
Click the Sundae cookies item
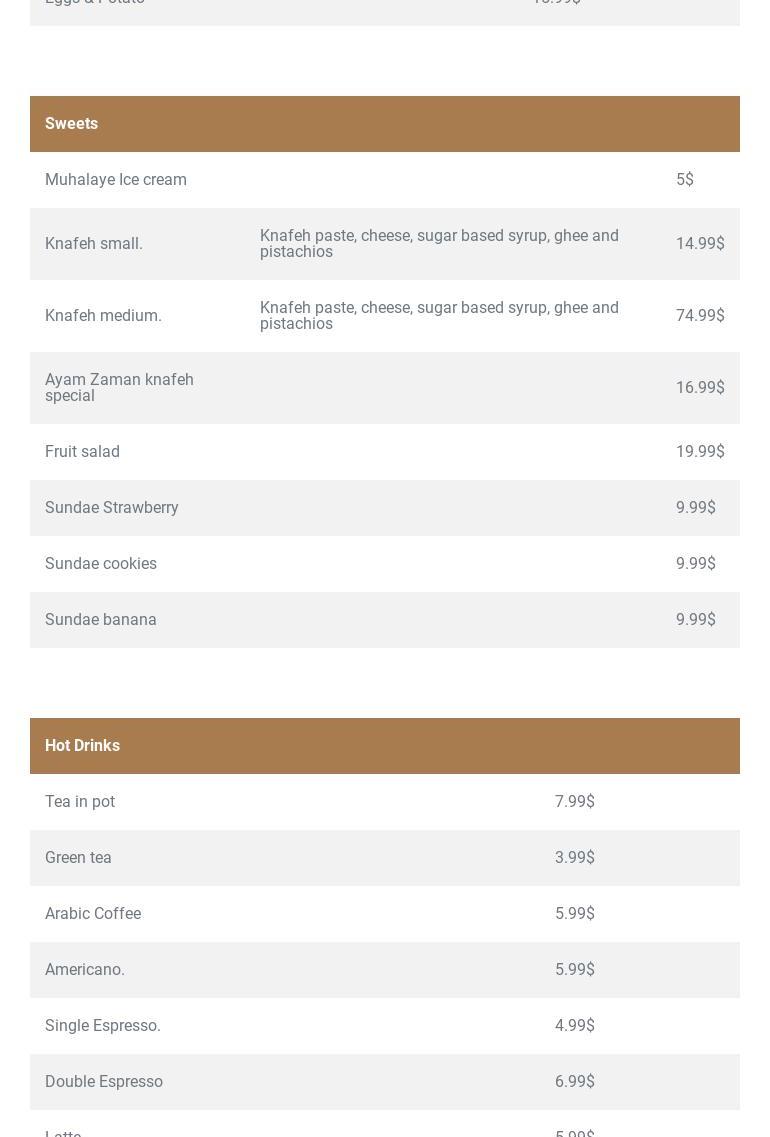[101, 564]
